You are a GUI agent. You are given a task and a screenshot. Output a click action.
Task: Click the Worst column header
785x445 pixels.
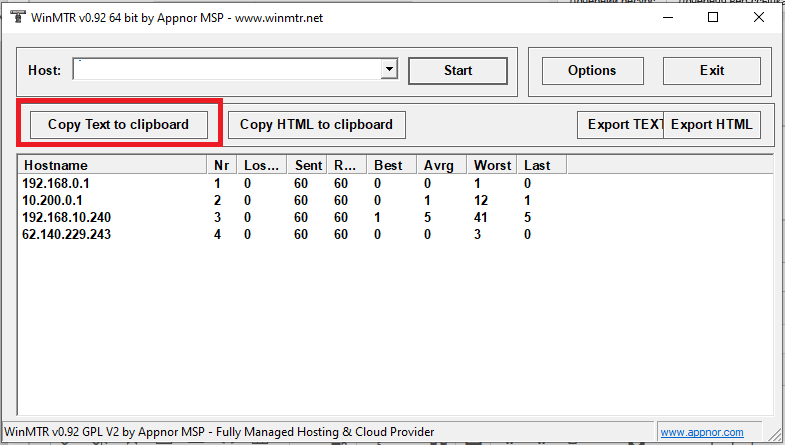[492, 165]
